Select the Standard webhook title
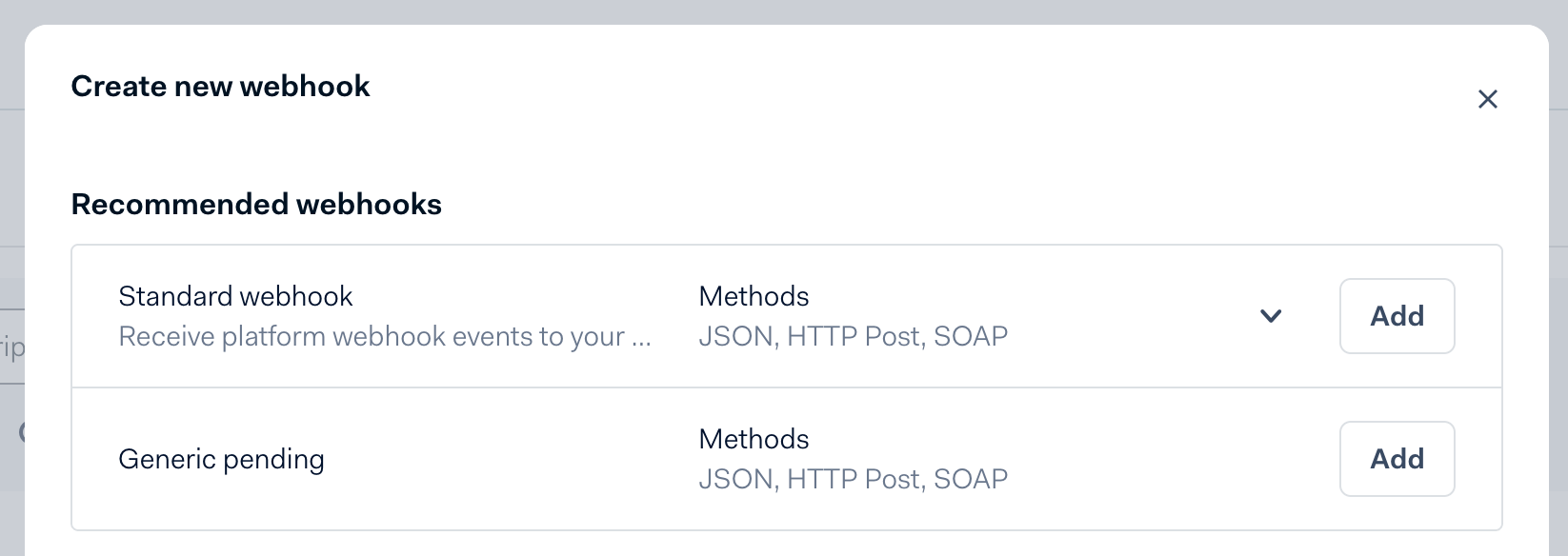Image resolution: width=1568 pixels, height=556 pixels. pyautogui.click(x=235, y=296)
